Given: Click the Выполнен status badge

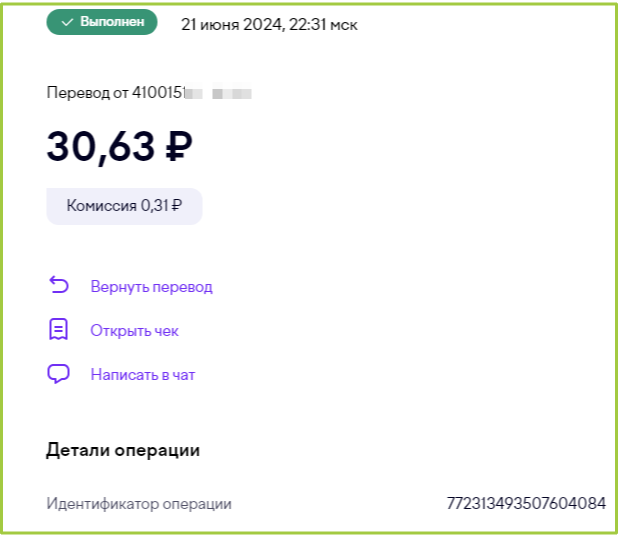Looking at the screenshot, I should (102, 22).
